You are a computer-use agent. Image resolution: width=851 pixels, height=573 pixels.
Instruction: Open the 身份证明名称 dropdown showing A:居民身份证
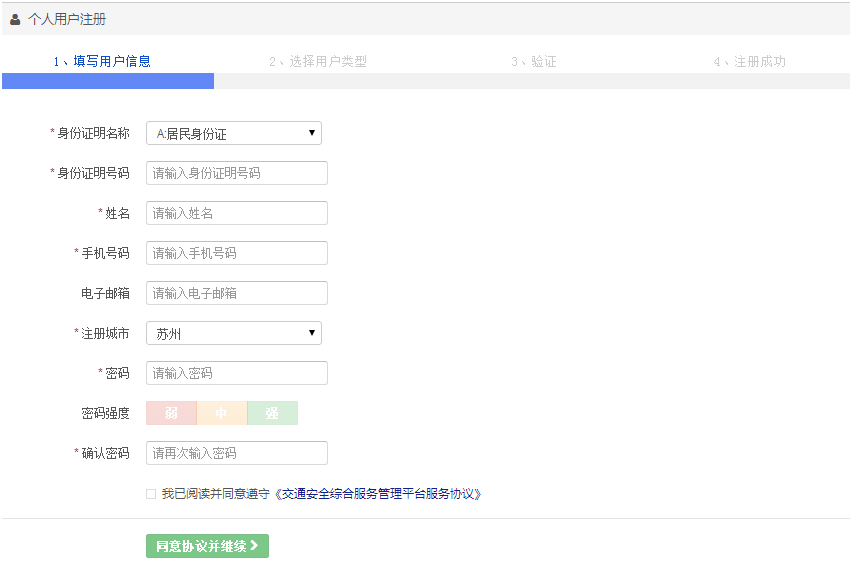pos(234,133)
